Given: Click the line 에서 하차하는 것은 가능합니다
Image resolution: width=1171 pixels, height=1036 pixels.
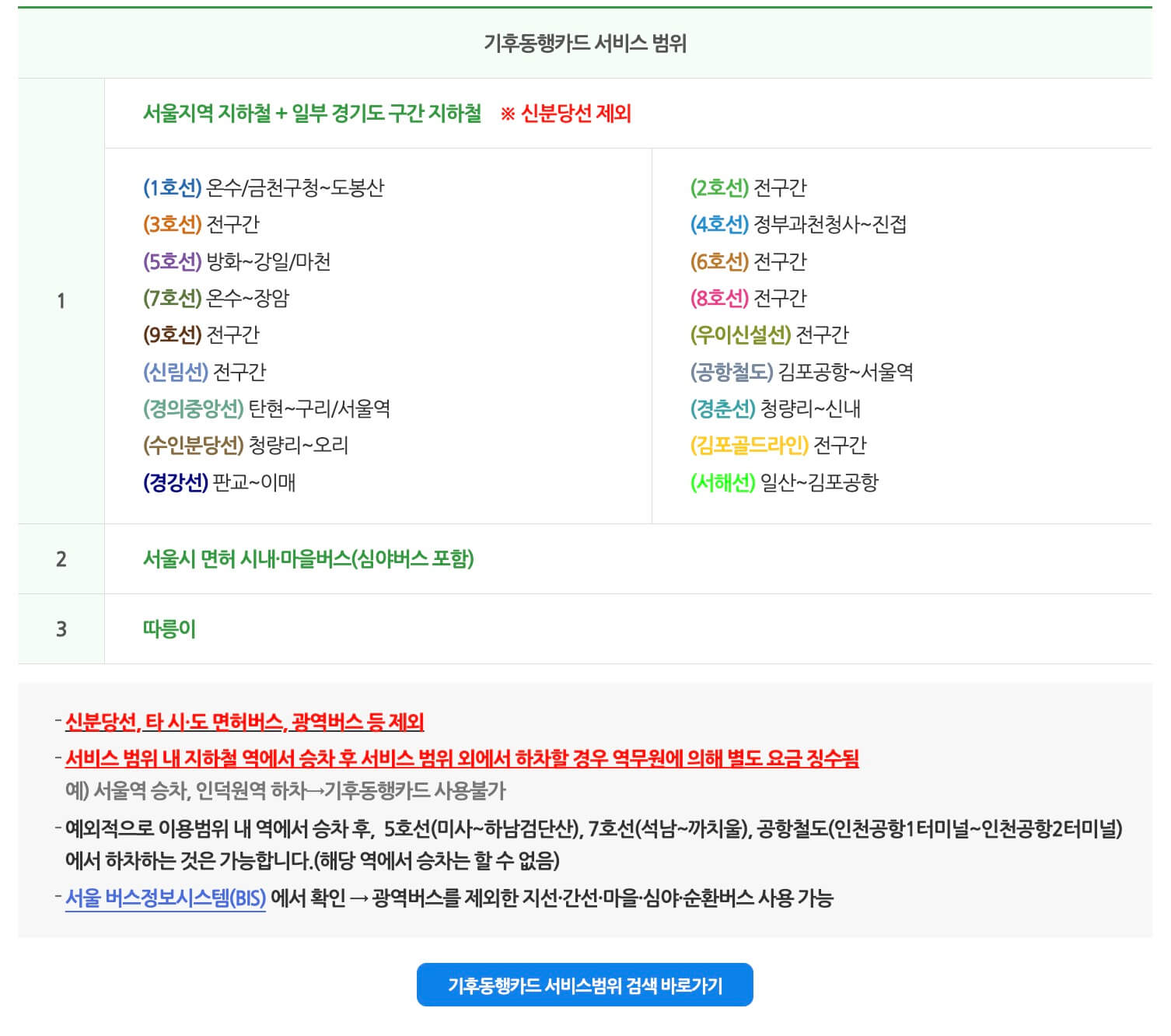Looking at the screenshot, I should click(x=313, y=861).
